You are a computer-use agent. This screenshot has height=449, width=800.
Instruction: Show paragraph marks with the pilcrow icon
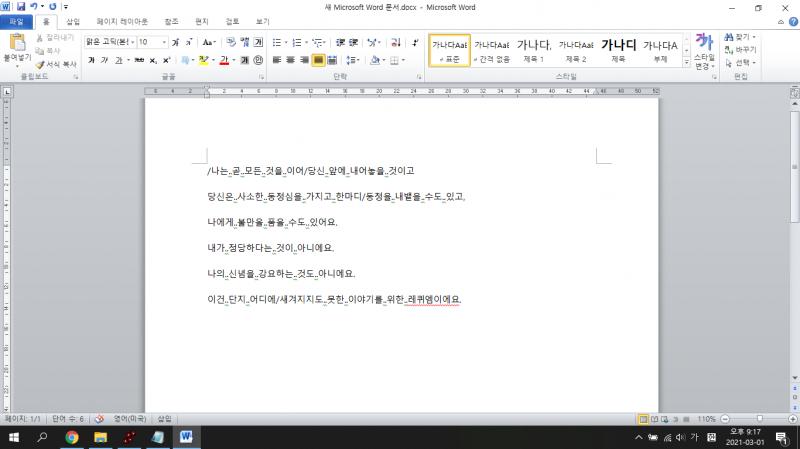click(415, 42)
